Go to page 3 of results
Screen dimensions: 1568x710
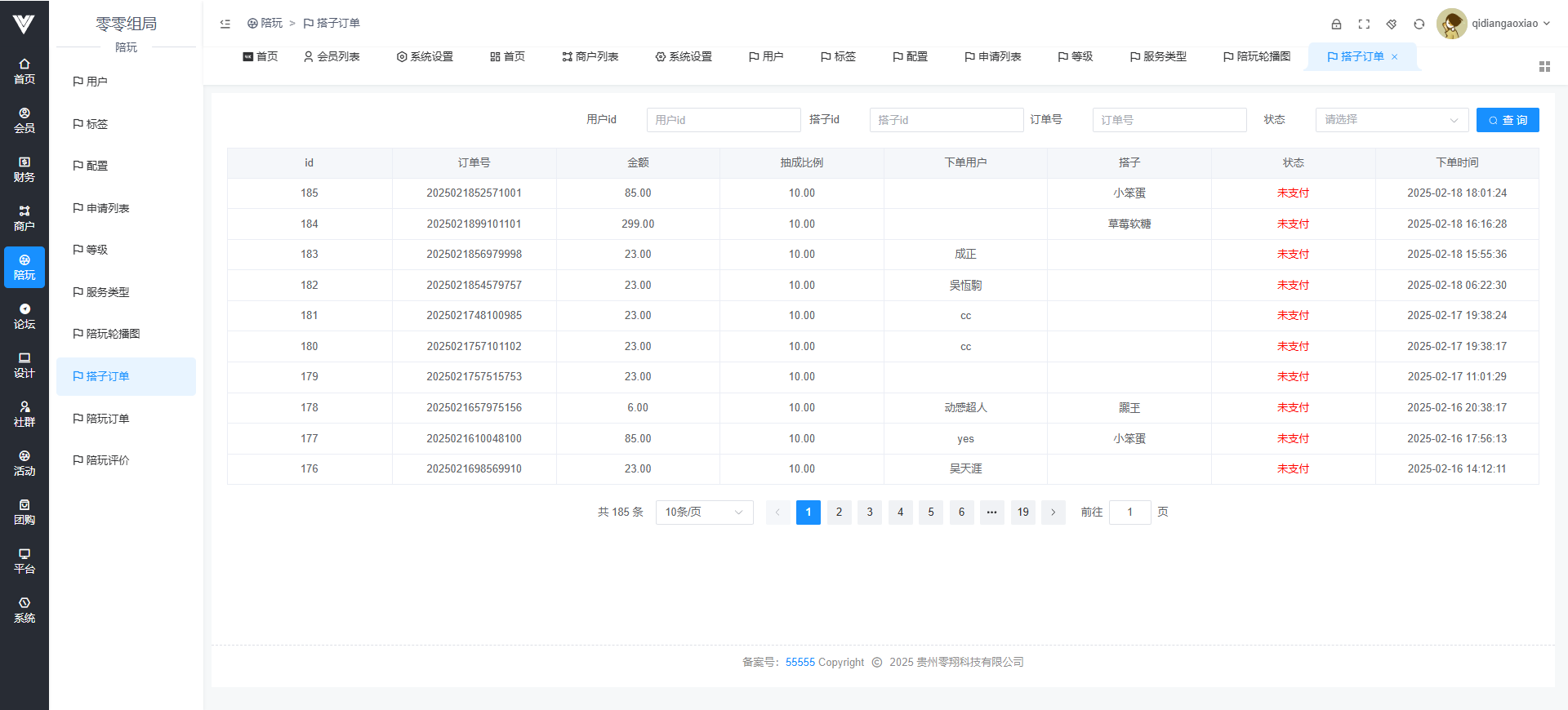click(x=870, y=513)
